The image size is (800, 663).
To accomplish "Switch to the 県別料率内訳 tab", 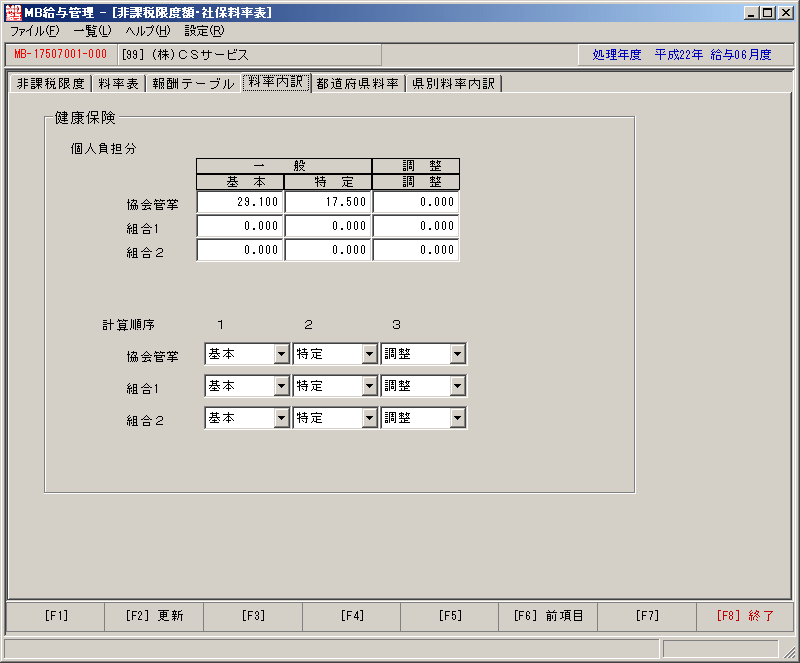I will (x=454, y=84).
